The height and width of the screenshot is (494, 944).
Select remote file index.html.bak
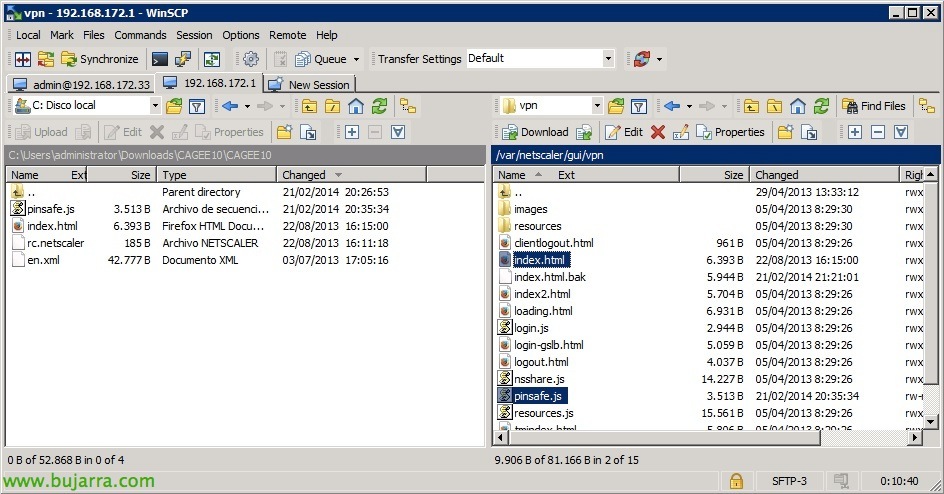point(550,277)
